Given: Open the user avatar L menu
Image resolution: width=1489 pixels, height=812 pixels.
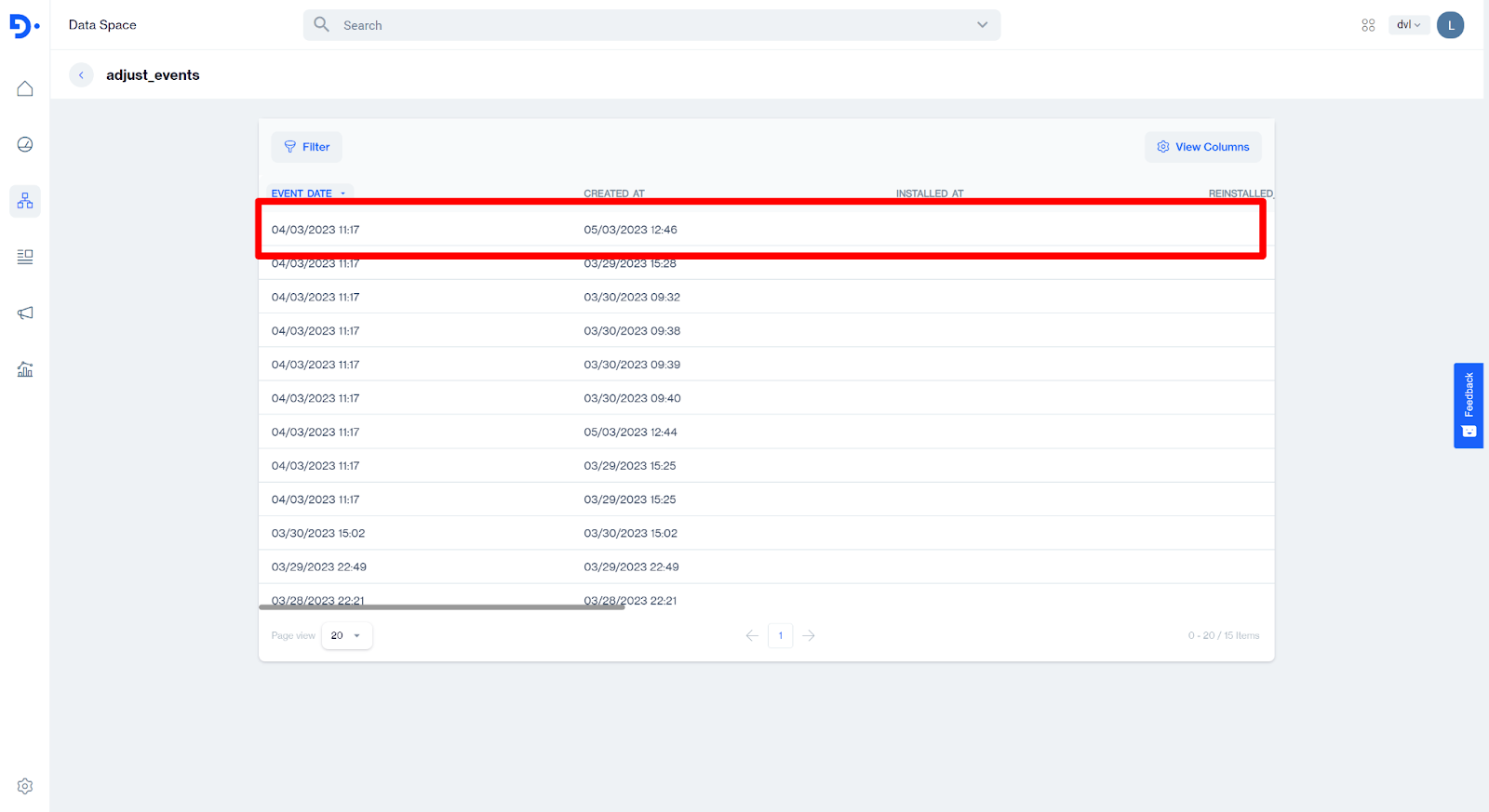Looking at the screenshot, I should (1450, 25).
